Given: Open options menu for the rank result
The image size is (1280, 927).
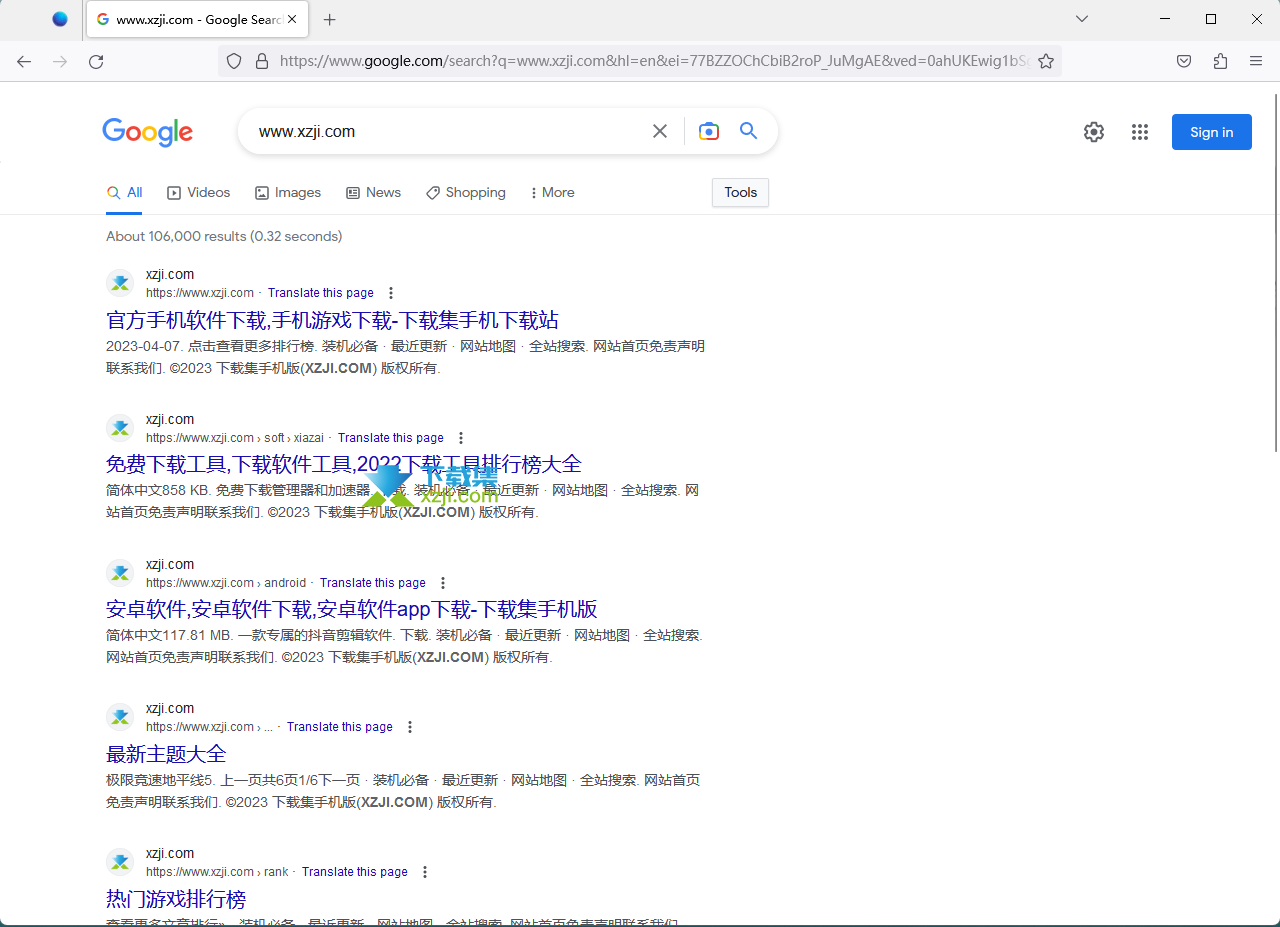Looking at the screenshot, I should [425, 872].
